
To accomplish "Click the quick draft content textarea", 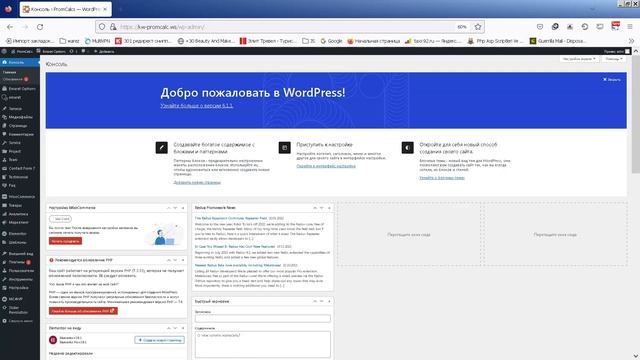I will (262, 344).
